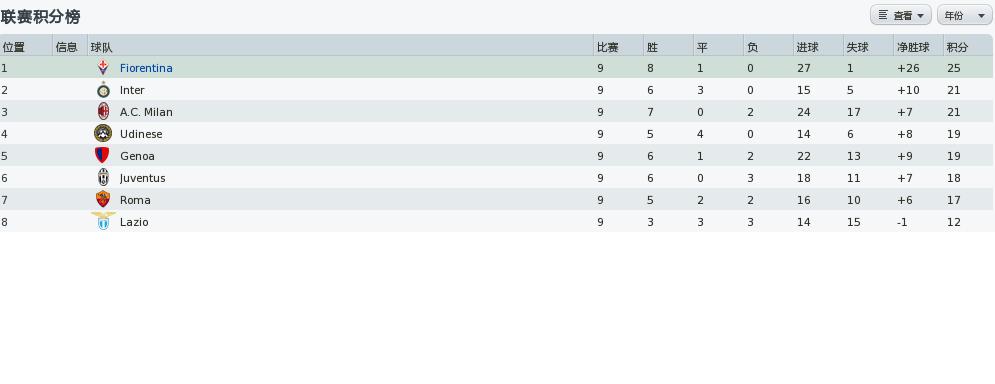Click the Lazio club crest icon

click(103, 222)
